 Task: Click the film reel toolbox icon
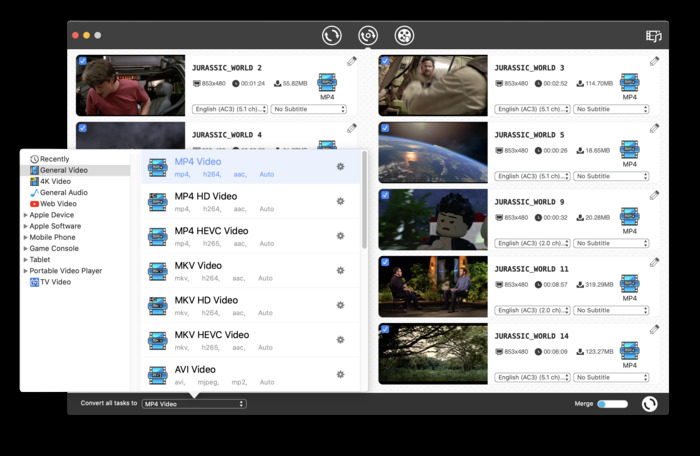coord(404,36)
